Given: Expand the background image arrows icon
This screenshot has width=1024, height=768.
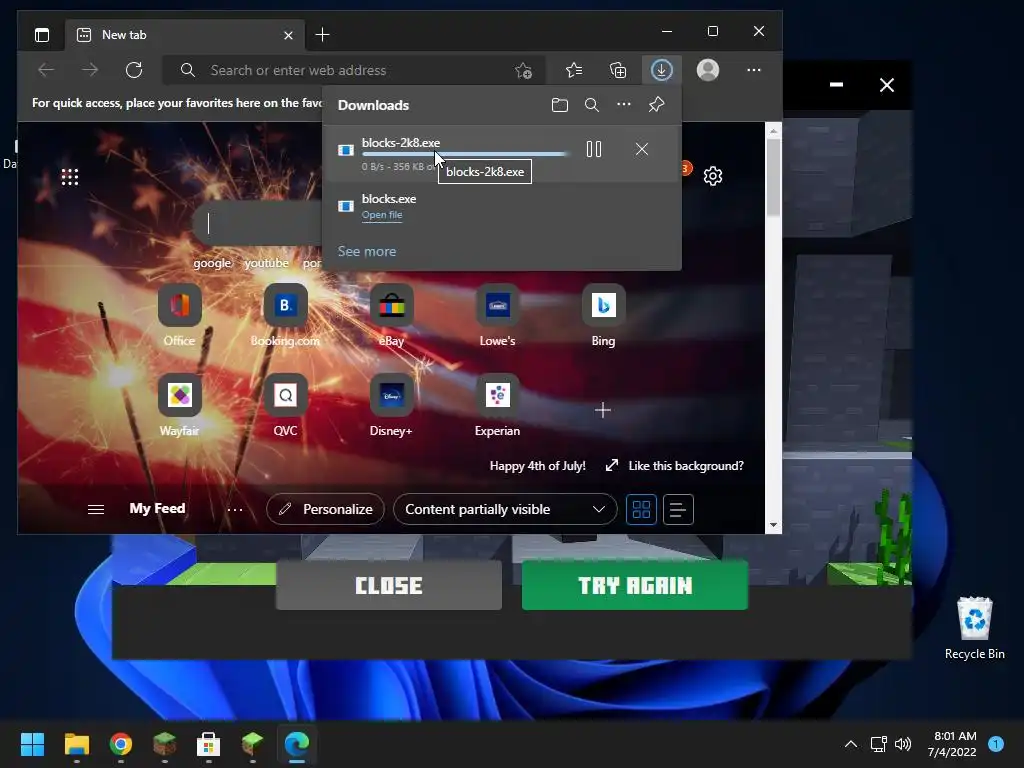Looking at the screenshot, I should point(612,465).
